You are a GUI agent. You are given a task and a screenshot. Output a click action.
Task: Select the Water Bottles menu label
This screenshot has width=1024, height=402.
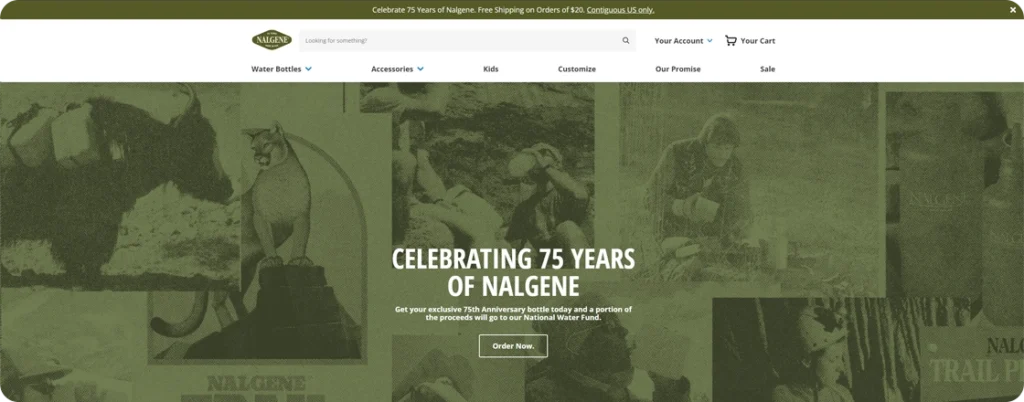[276, 69]
